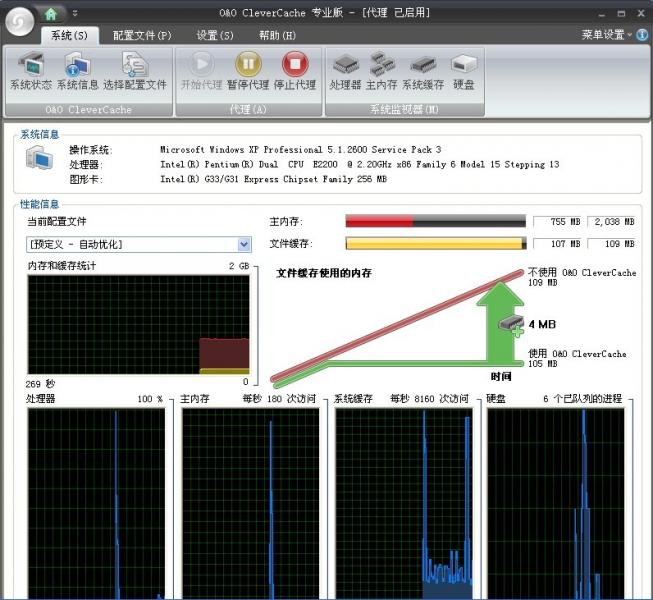This screenshot has height=600, width=653.
Task: Switch to the 配置文件(P) tab
Action: 142,36
